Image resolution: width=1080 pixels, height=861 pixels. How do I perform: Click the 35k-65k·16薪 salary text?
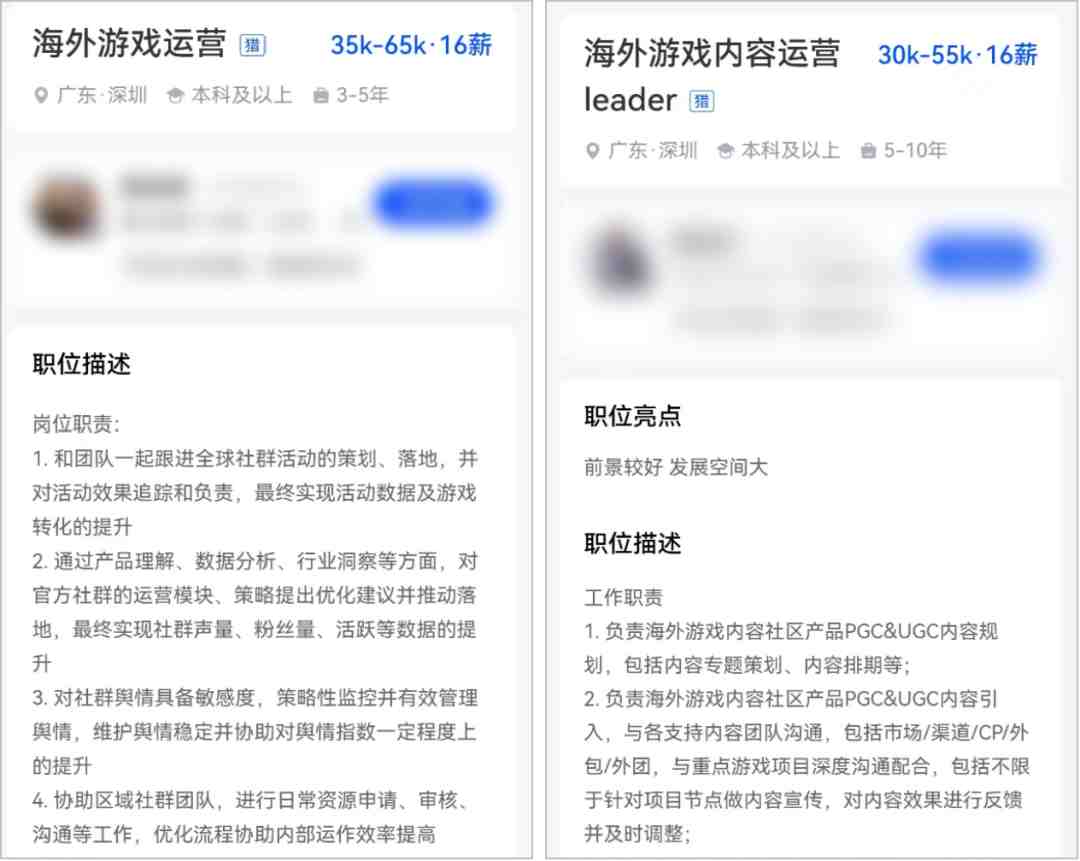click(x=411, y=45)
